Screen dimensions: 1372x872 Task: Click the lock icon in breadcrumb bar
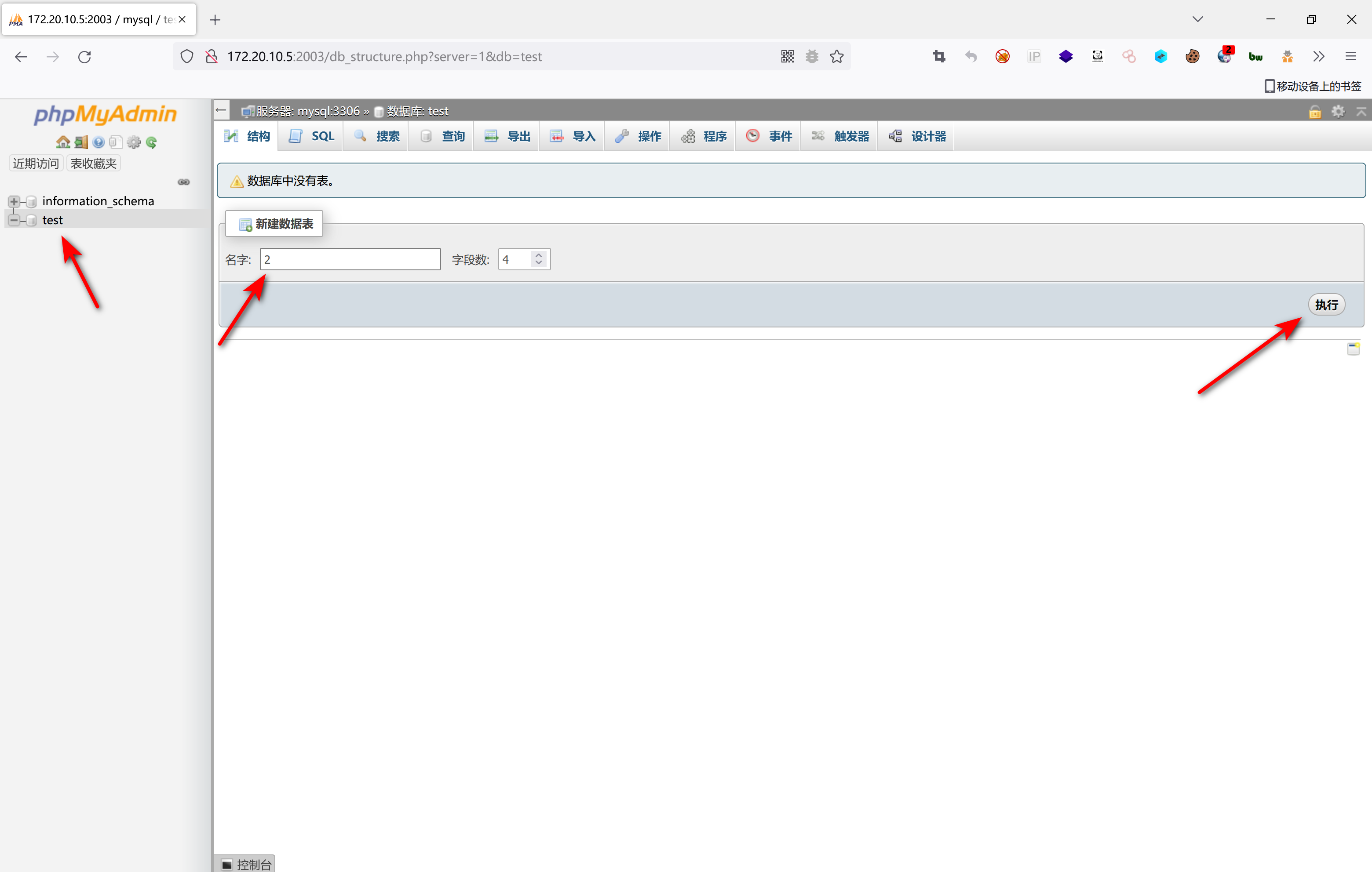click(1314, 112)
